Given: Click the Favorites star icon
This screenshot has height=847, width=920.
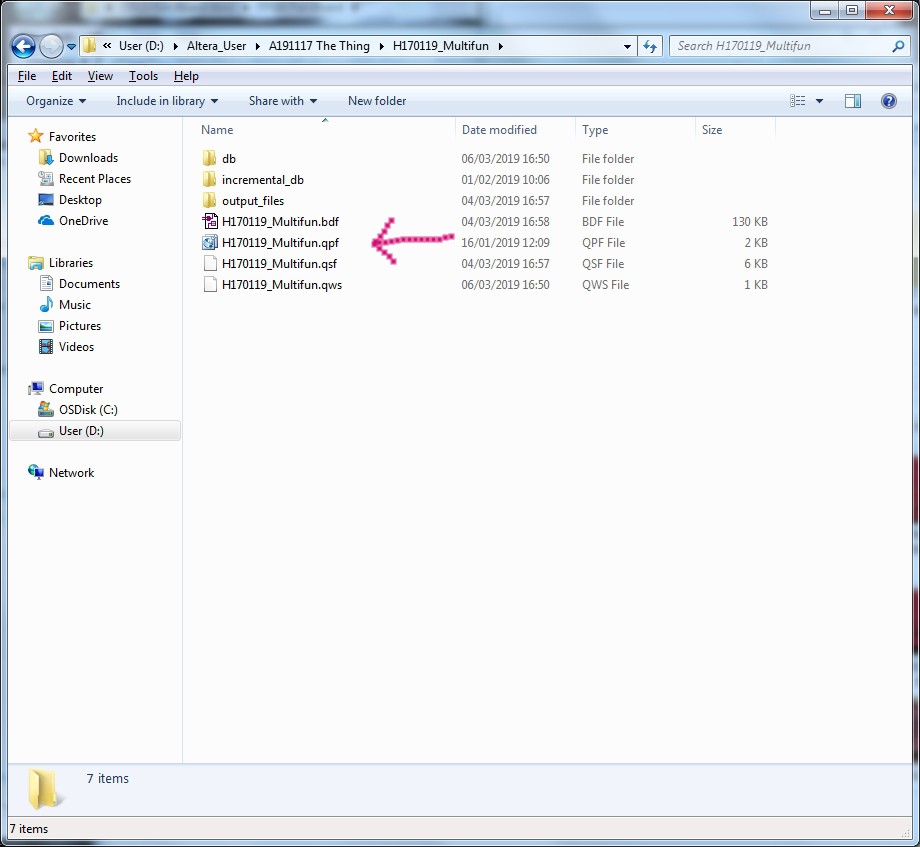Looking at the screenshot, I should [x=36, y=136].
